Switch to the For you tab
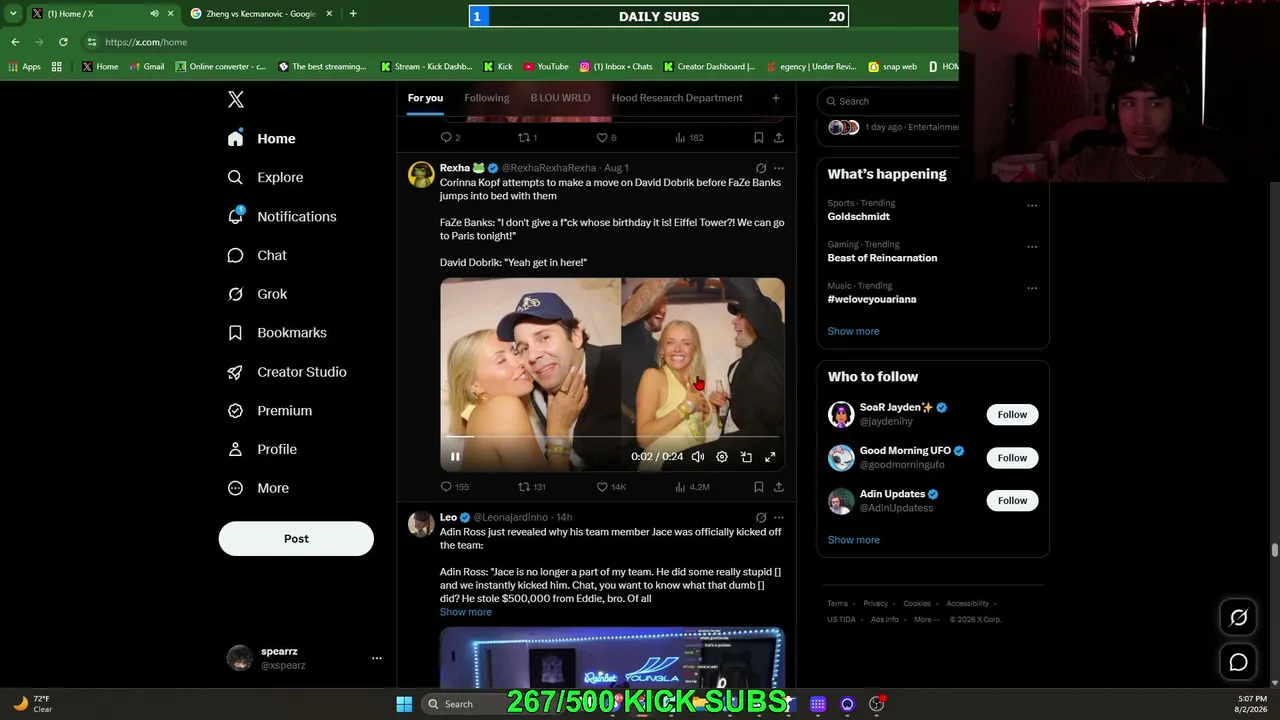The height and width of the screenshot is (720, 1280). pos(425,98)
